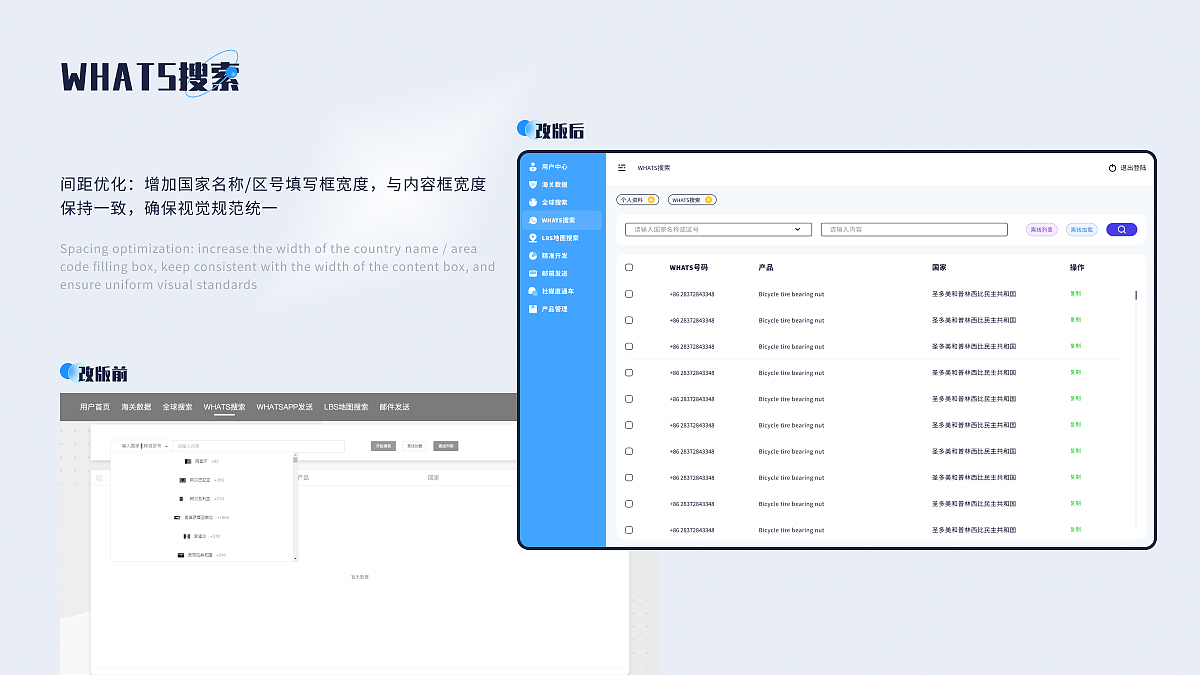Image resolution: width=1200 pixels, height=675 pixels.
Task: Click the power icon beside 退出登陆
Action: (1112, 168)
